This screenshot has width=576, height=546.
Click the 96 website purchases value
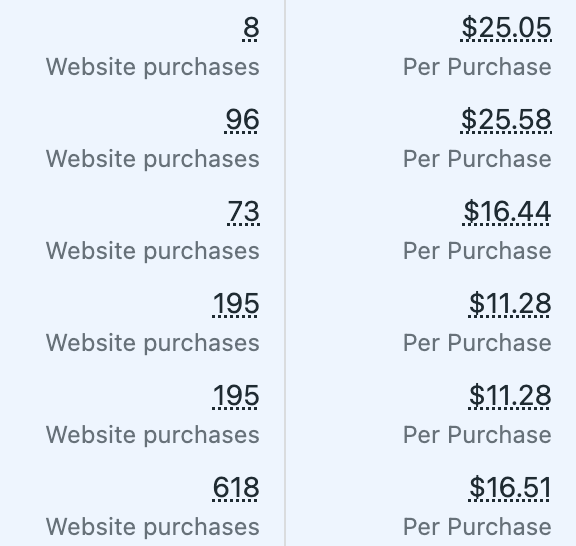point(242,120)
